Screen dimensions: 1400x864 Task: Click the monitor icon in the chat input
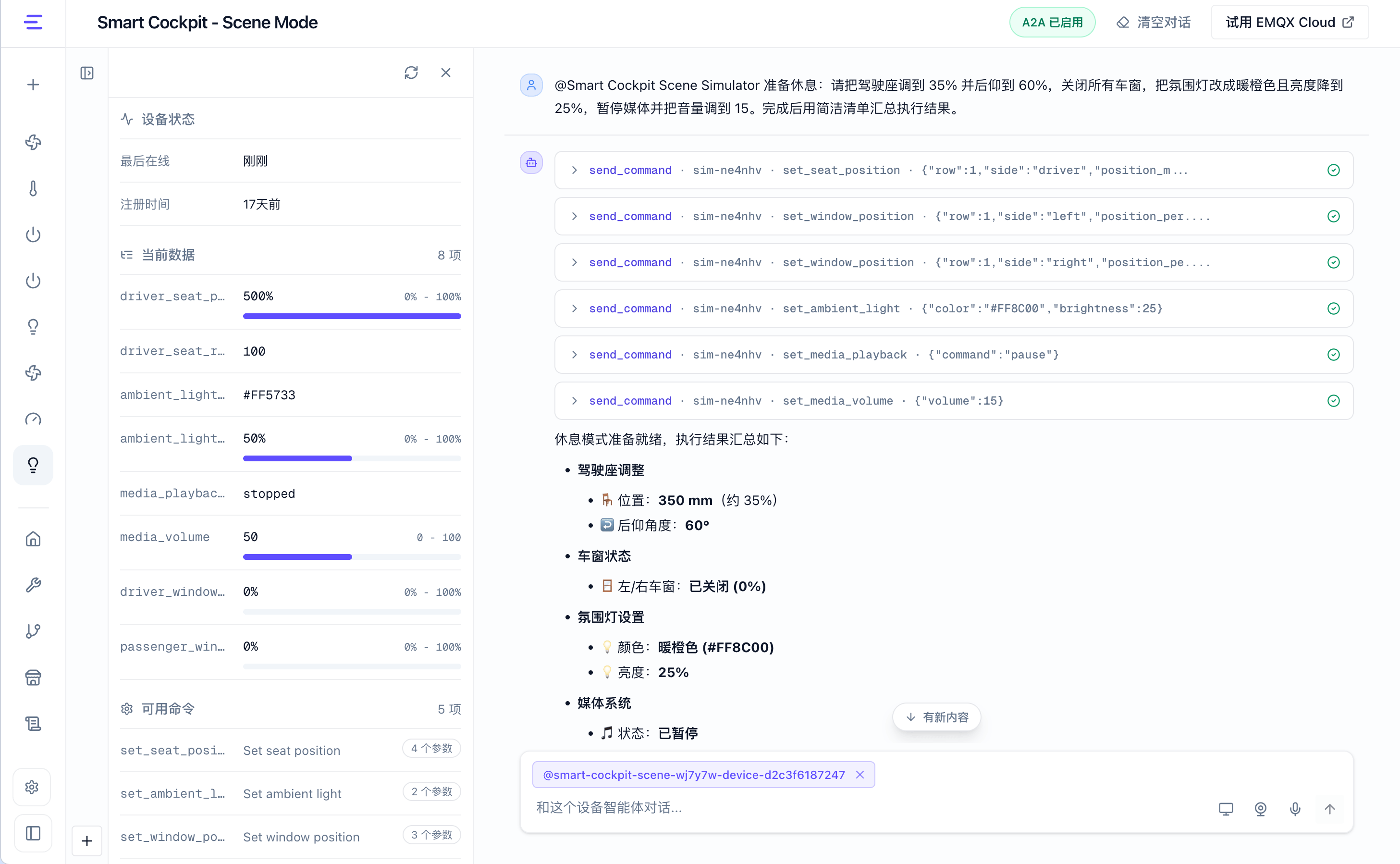point(1226,809)
